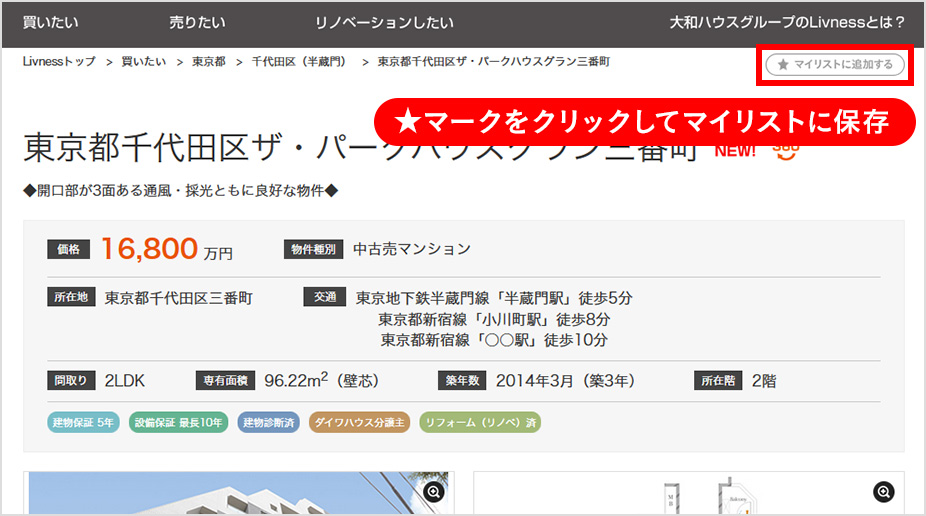This screenshot has width=926, height=516.
Task: Click the 物件種別 label badge
Action: (x=314, y=249)
